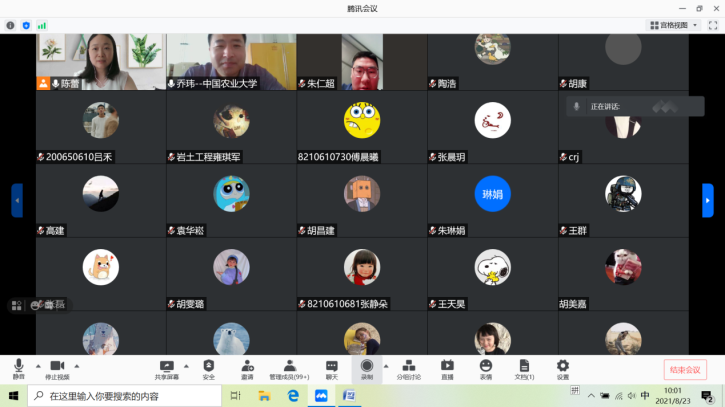Open the grid view (宫格视图) dropdown
This screenshot has width=725, height=407.
[x=673, y=25]
